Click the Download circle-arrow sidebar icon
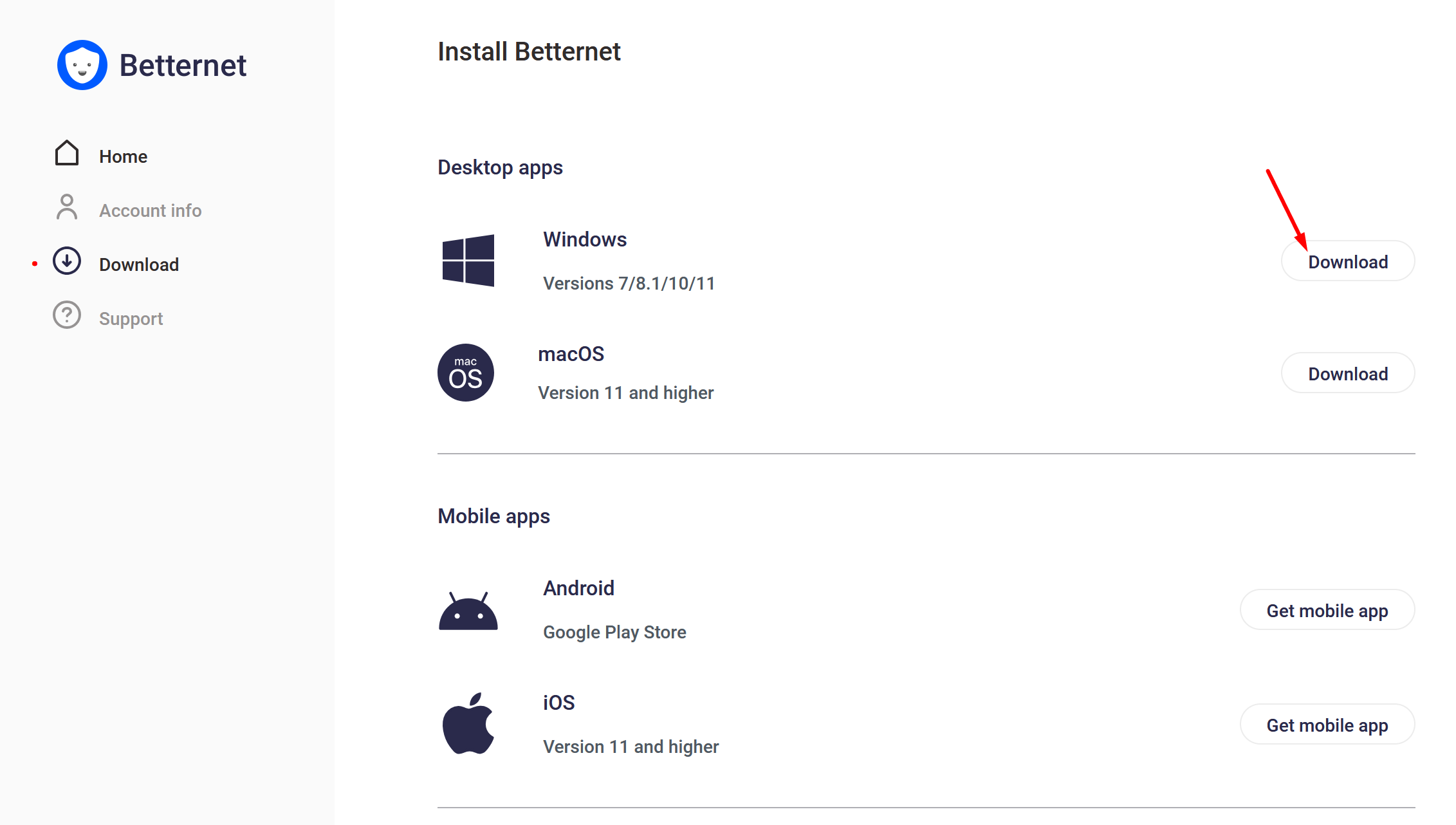Screen dimensions: 1456x825 67,261
